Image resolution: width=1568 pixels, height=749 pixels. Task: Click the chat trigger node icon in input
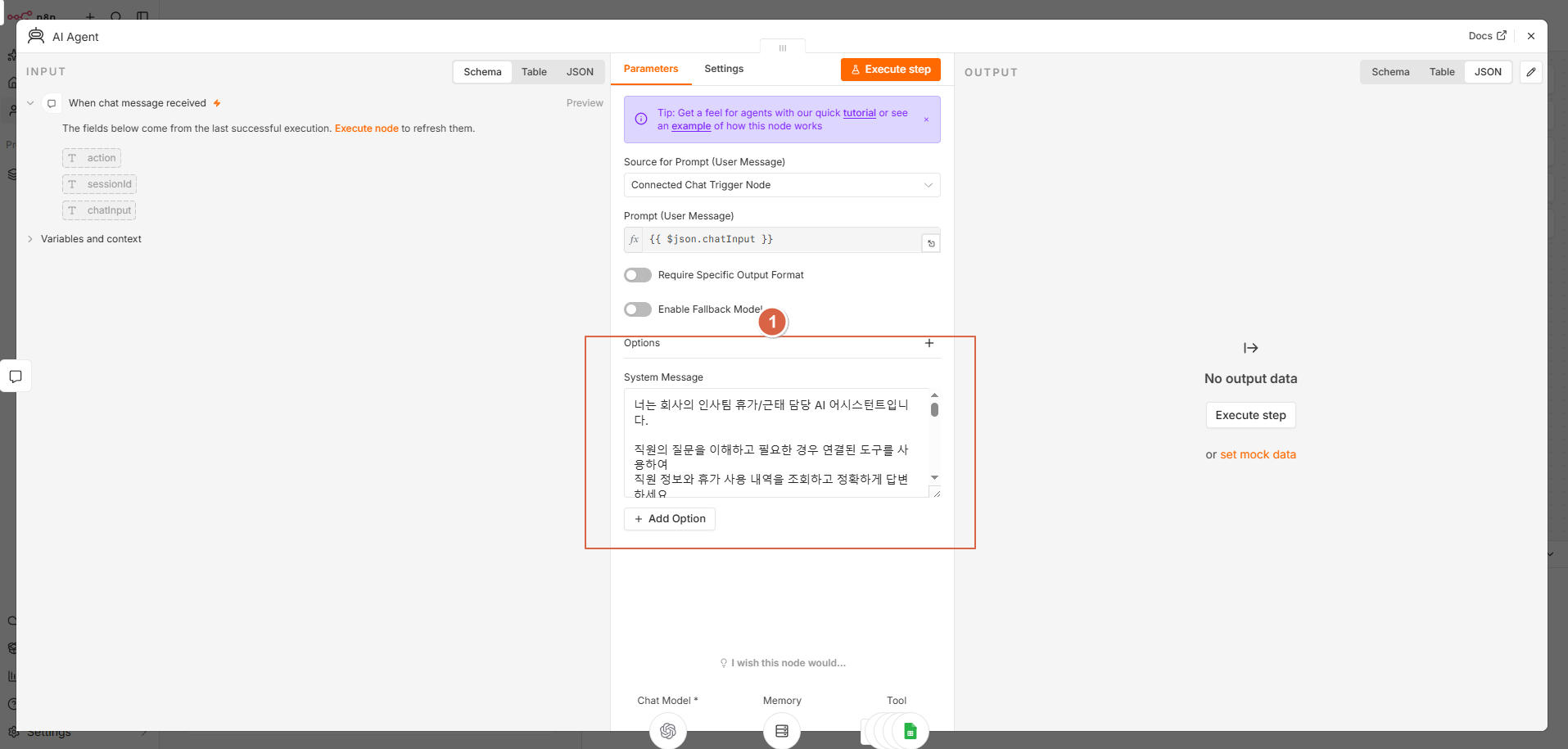(x=52, y=103)
